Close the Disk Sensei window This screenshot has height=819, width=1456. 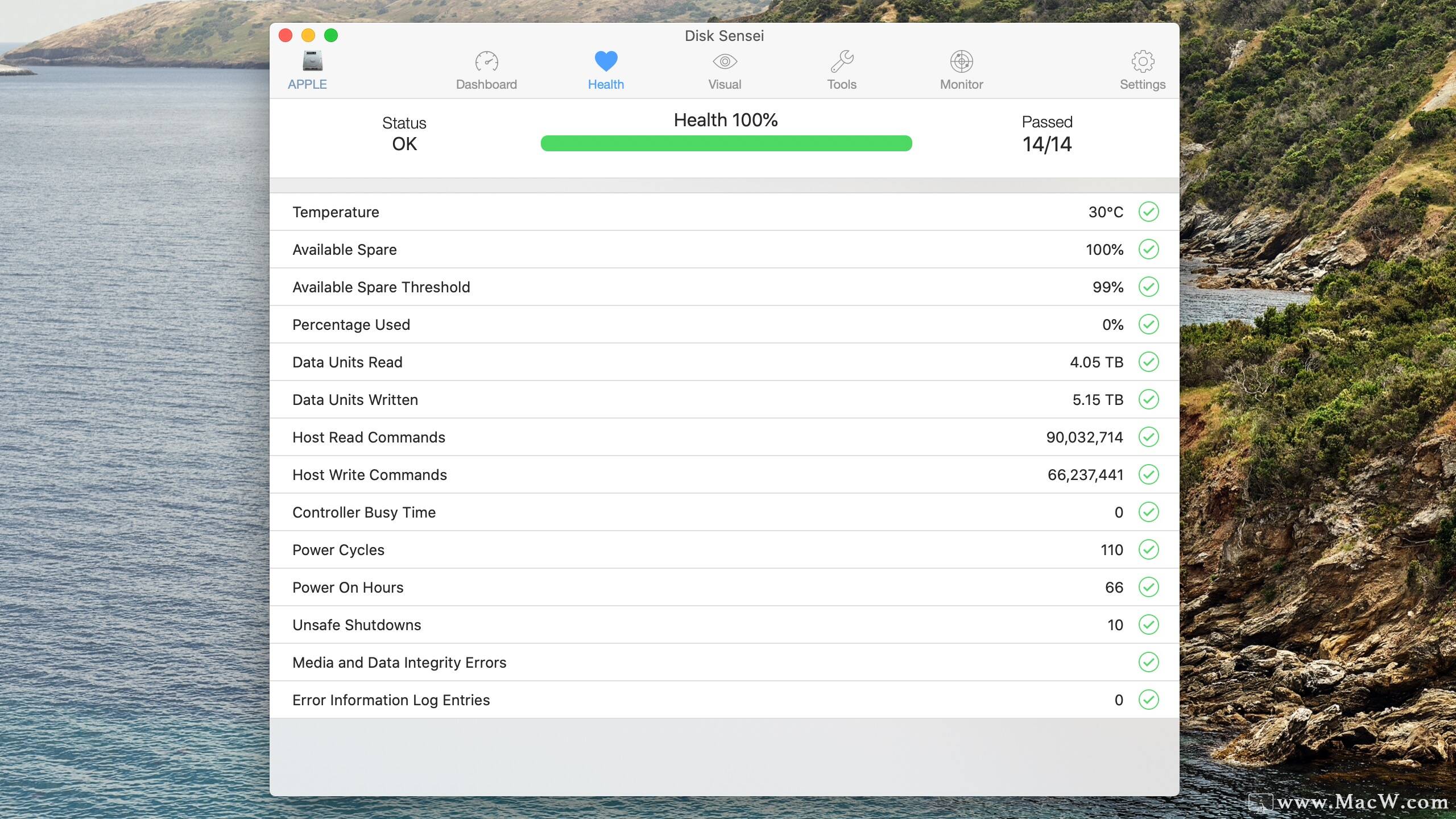286,35
